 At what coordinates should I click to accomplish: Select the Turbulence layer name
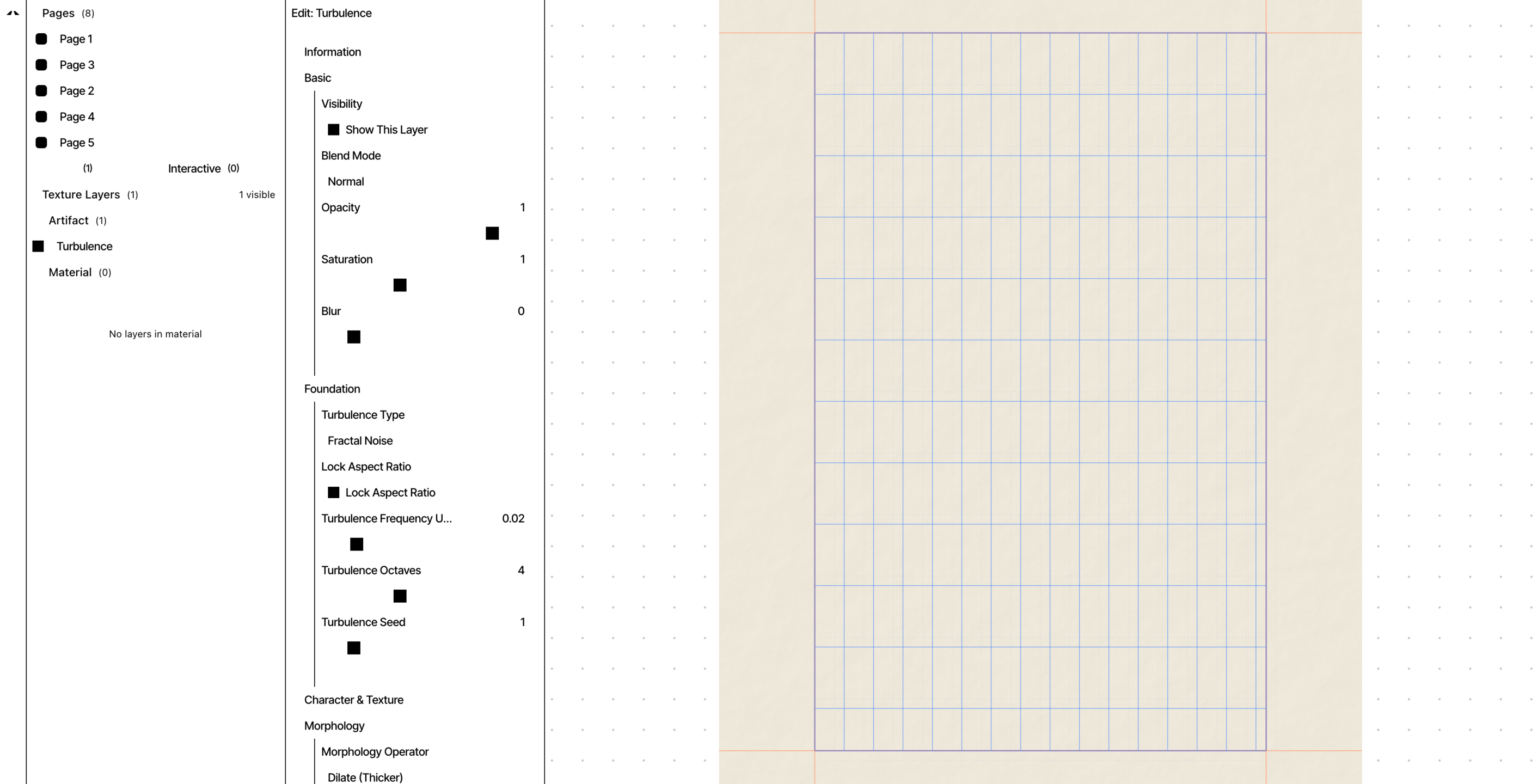[x=84, y=247]
